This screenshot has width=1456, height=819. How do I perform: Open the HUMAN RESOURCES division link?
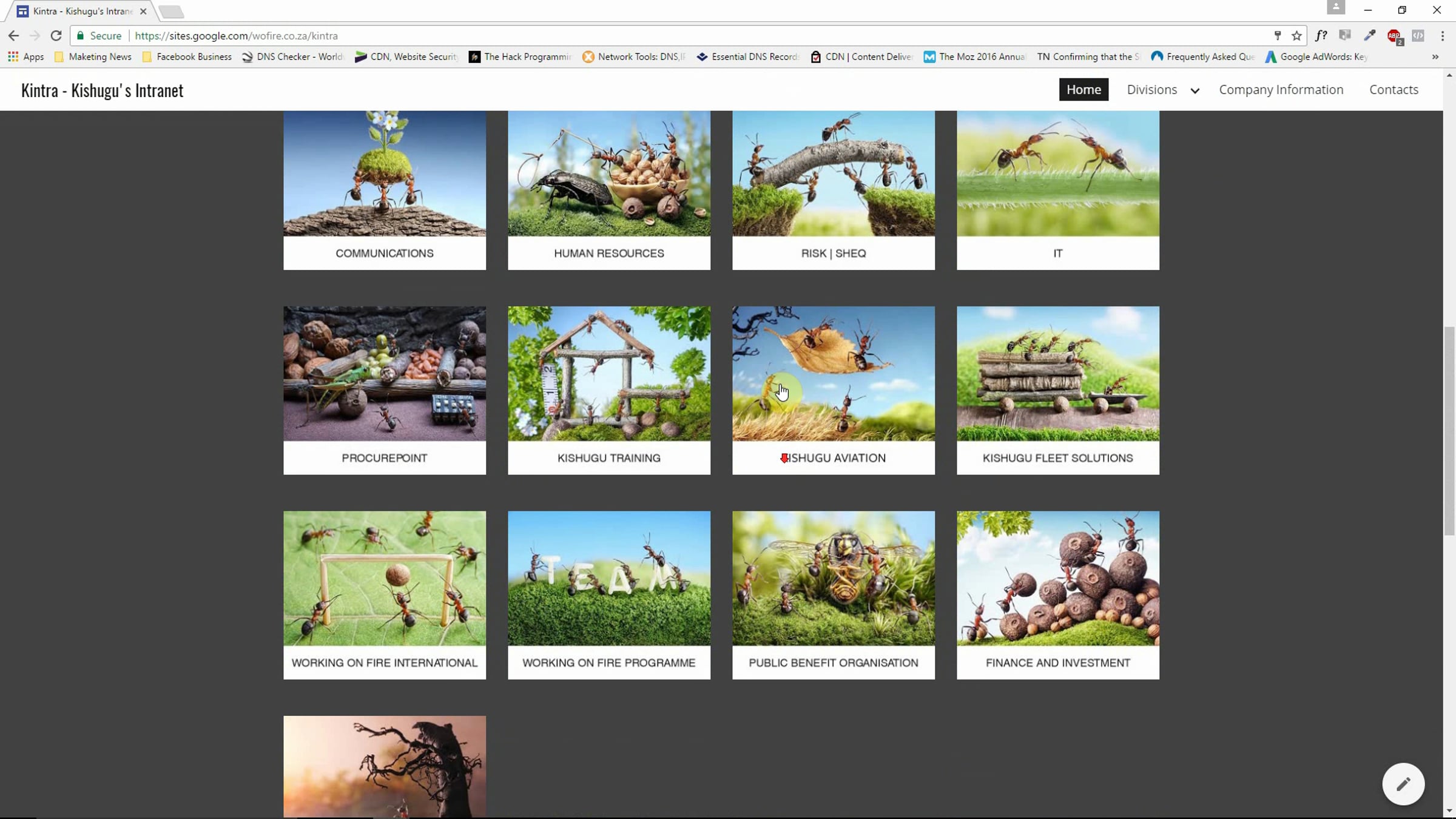[x=608, y=254]
